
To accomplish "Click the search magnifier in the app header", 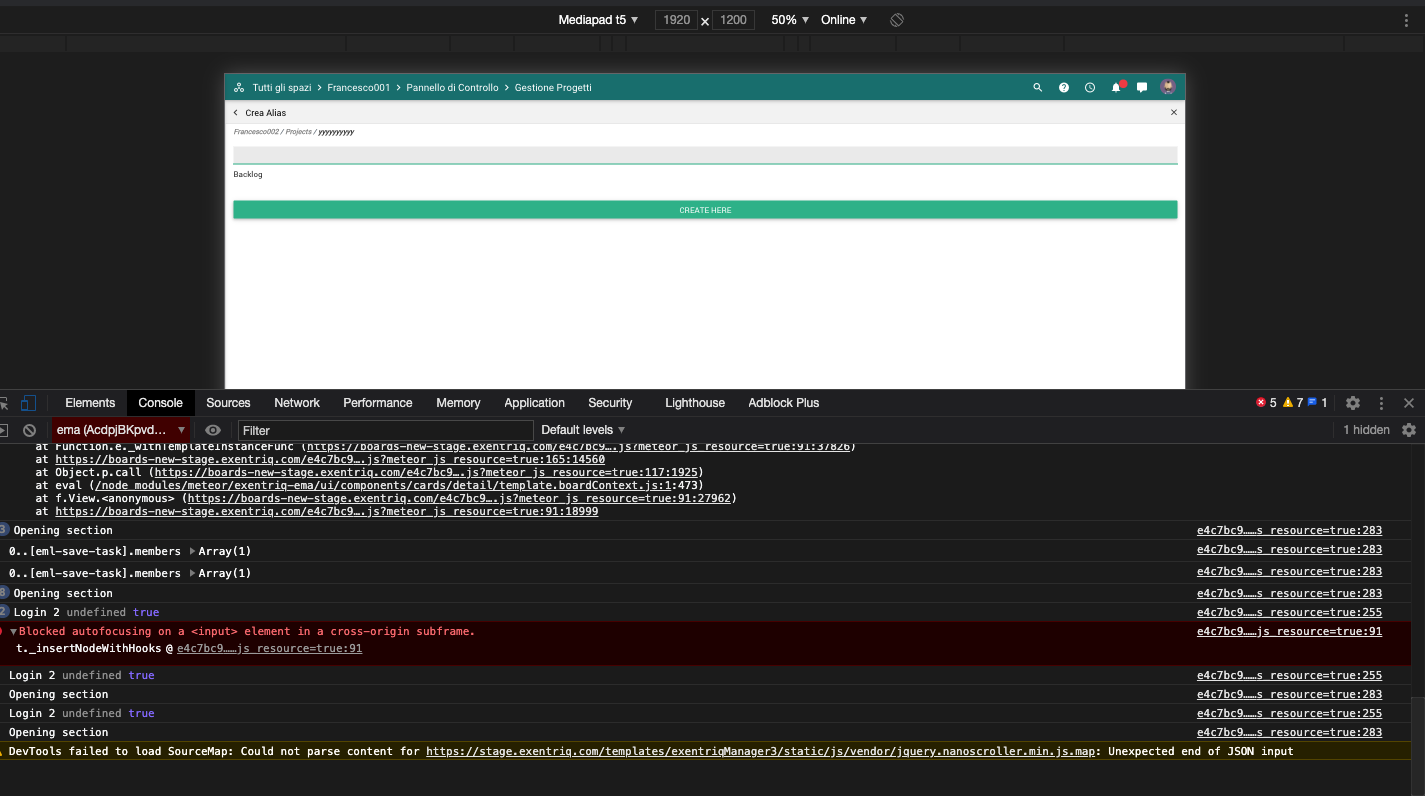I will (1037, 88).
